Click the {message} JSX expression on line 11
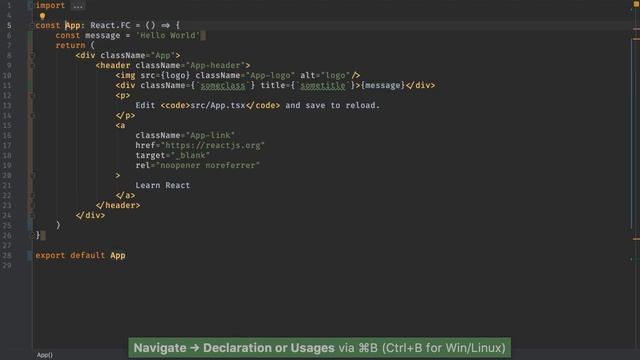 point(383,85)
